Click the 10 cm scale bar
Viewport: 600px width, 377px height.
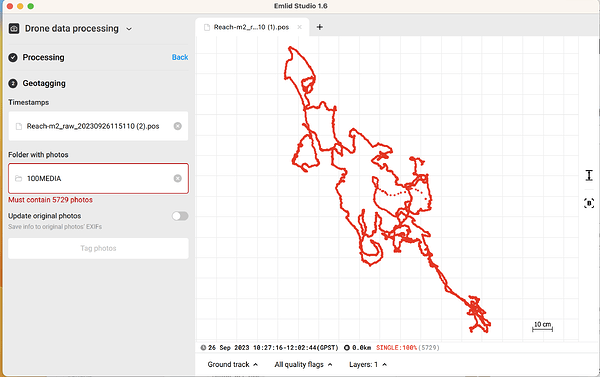coord(543,326)
